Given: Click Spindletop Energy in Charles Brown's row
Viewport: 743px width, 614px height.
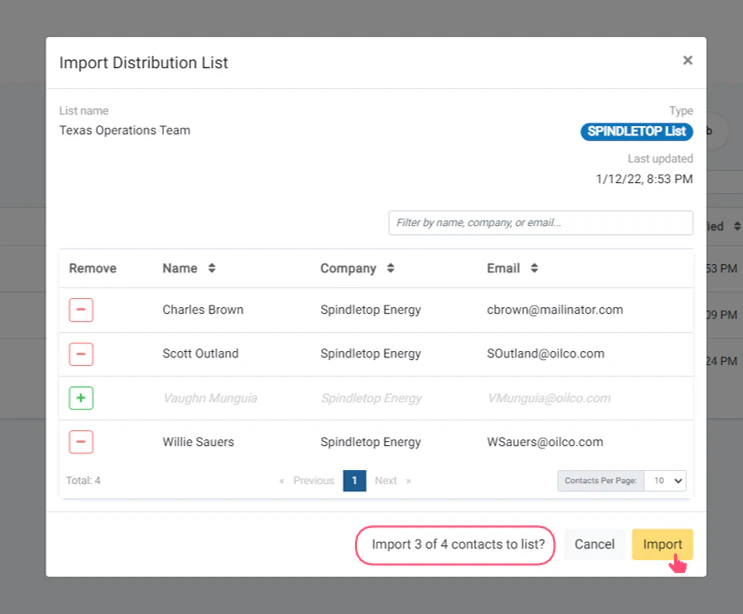Looking at the screenshot, I should (371, 310).
